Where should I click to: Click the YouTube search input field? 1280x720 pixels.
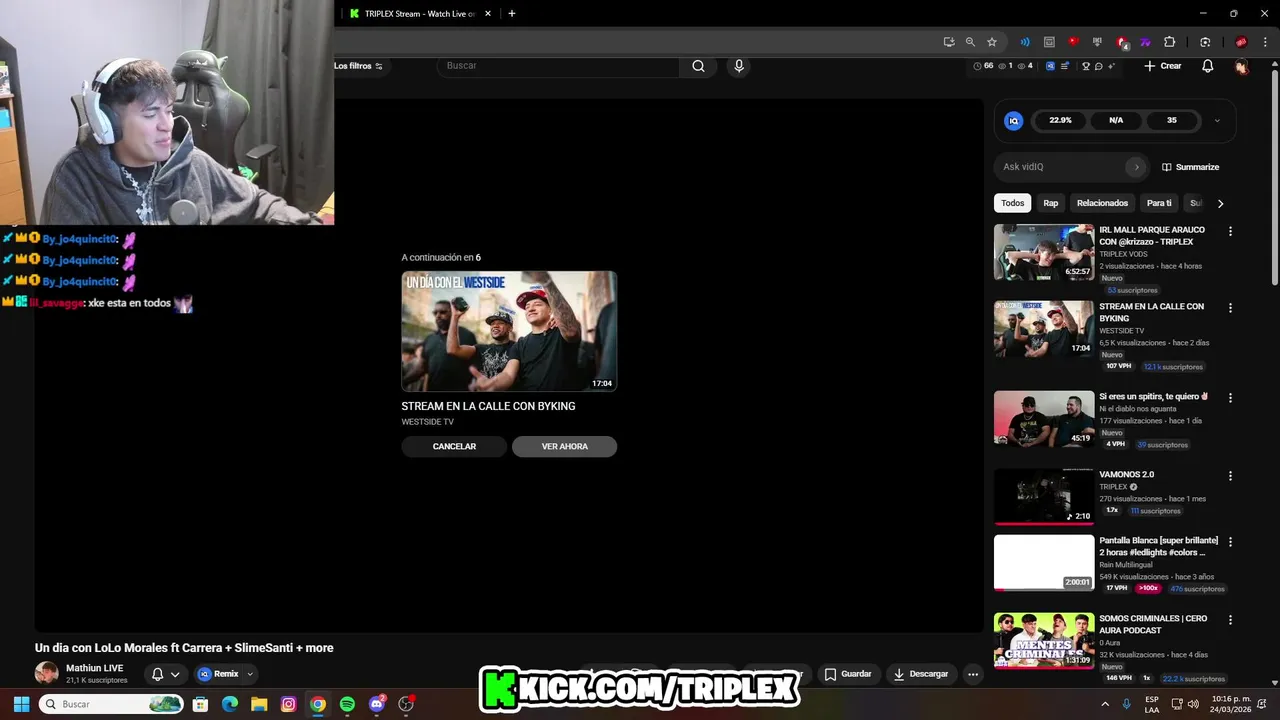[558, 66]
